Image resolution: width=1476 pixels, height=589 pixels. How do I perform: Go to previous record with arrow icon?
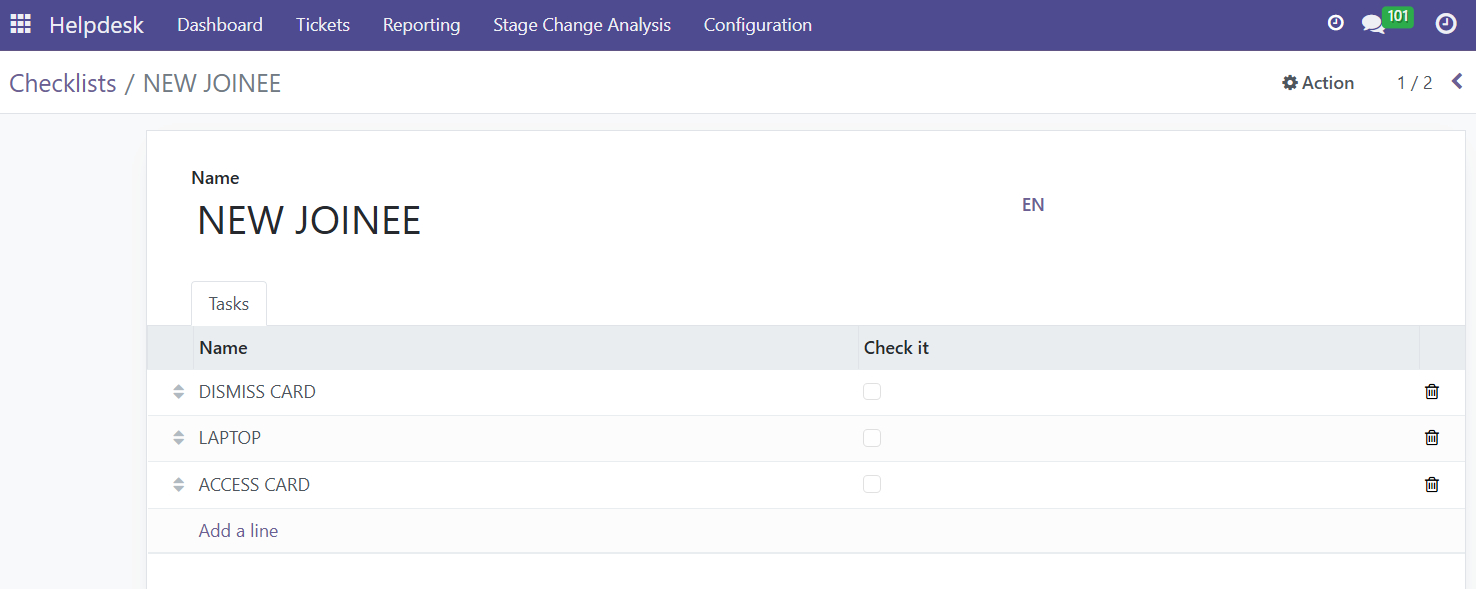1457,82
